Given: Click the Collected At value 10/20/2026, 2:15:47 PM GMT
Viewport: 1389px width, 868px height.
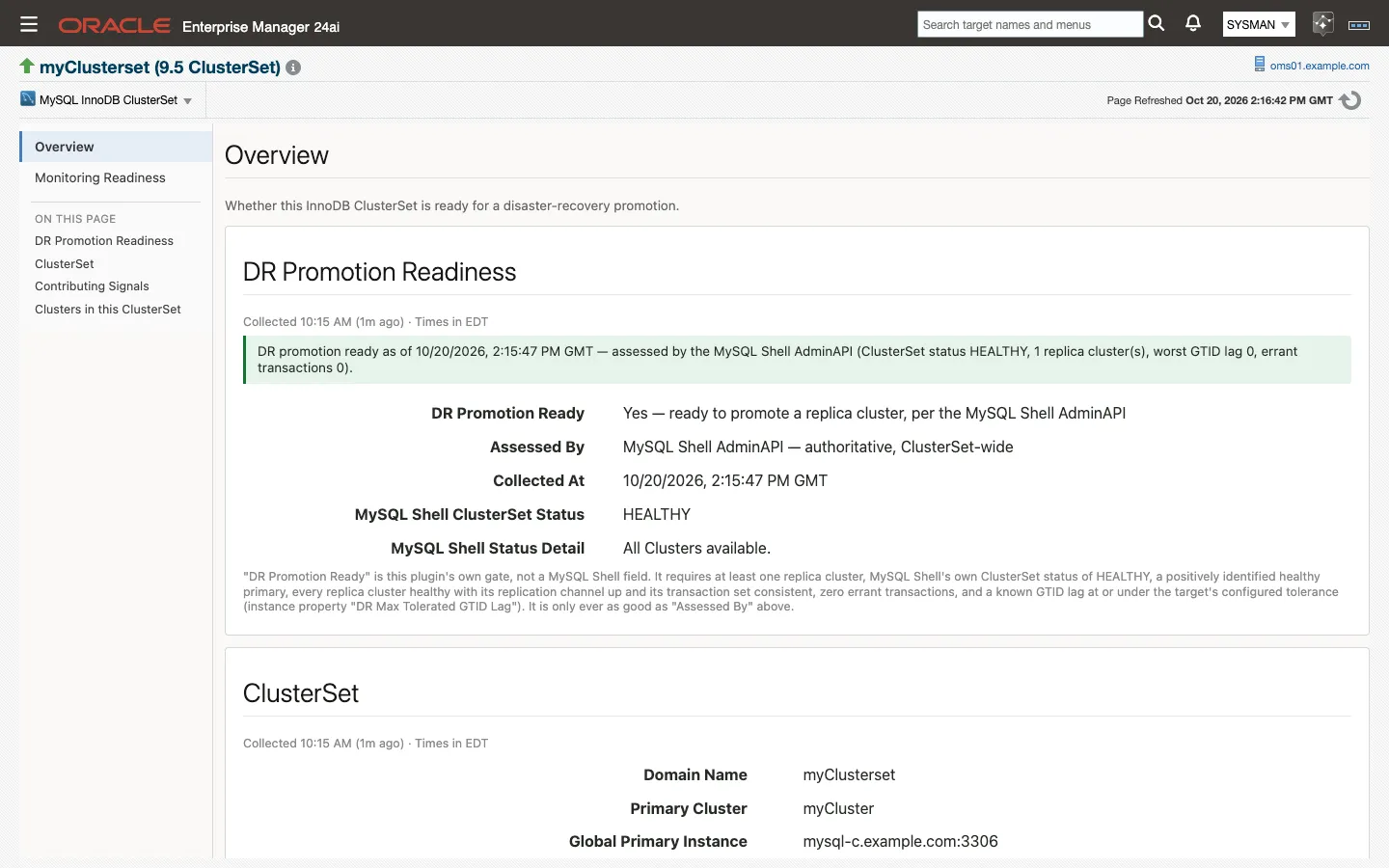Looking at the screenshot, I should (725, 481).
